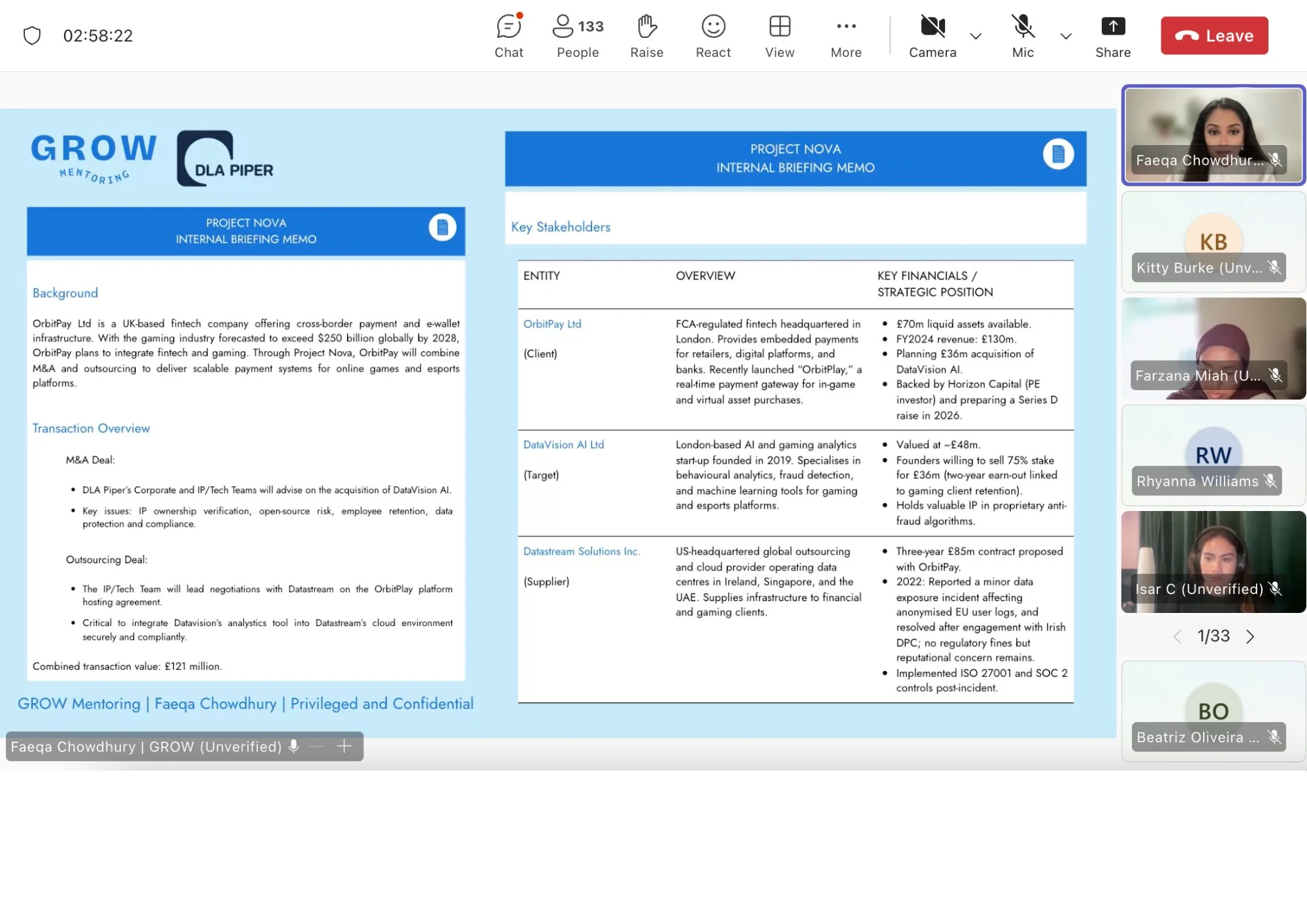Go to previous page of participants

click(x=1177, y=636)
